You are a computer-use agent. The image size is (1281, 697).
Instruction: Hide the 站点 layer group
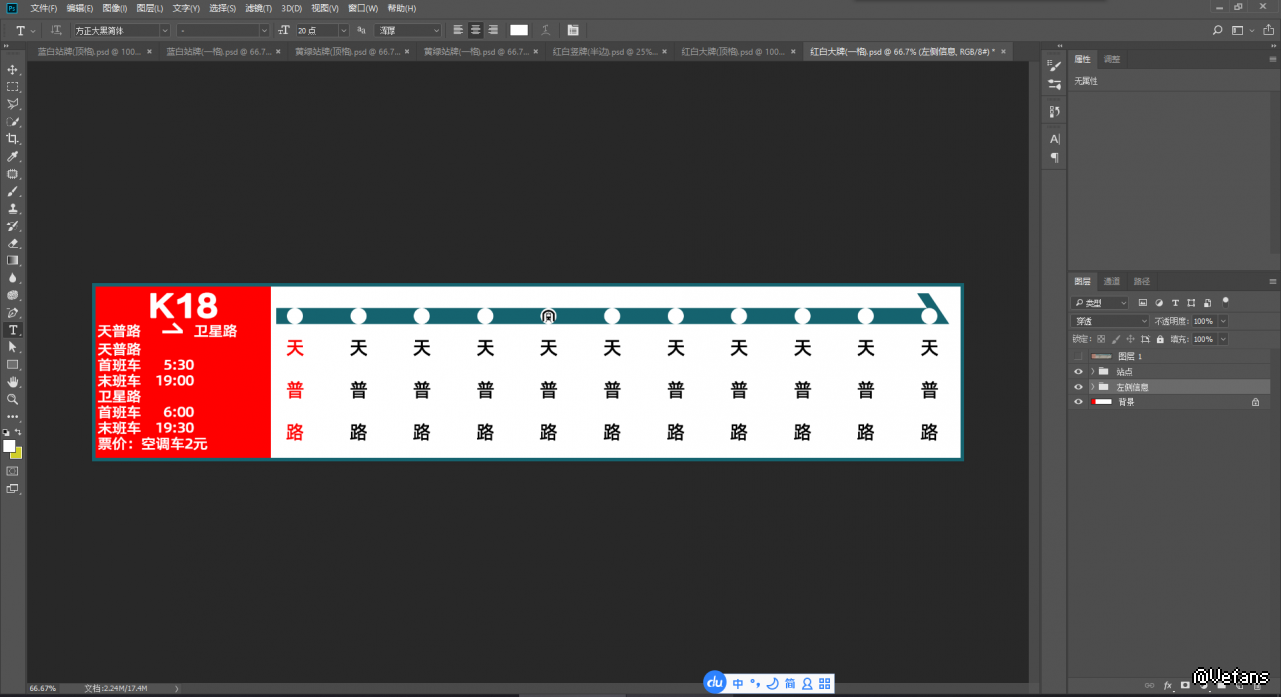[1078, 372]
